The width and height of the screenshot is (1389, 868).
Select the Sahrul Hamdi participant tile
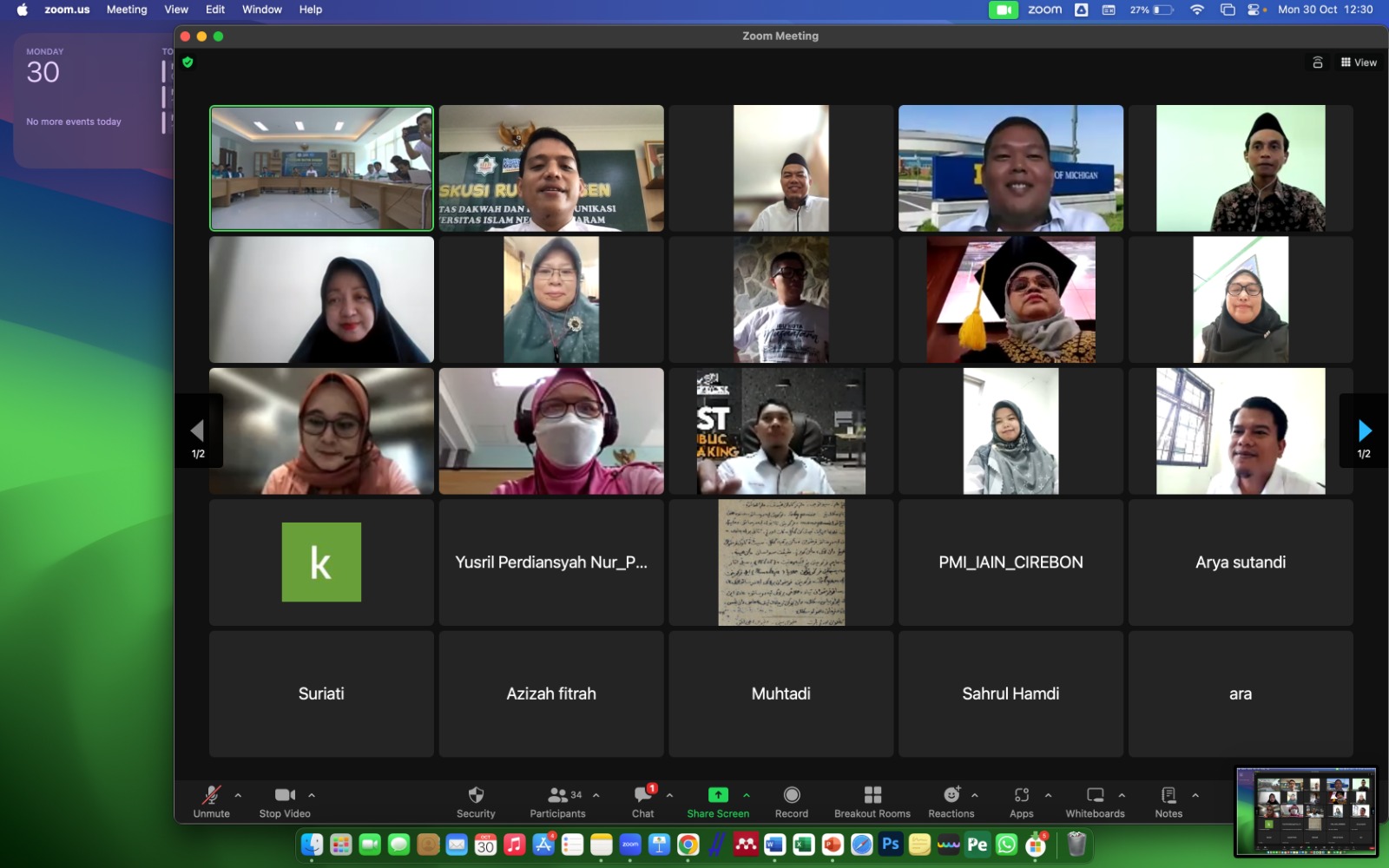point(1010,694)
